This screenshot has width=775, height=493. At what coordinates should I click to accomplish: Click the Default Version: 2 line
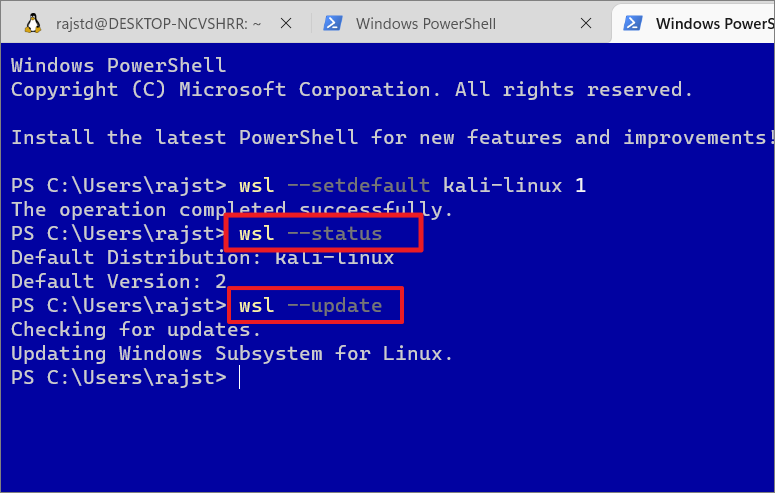(119, 281)
